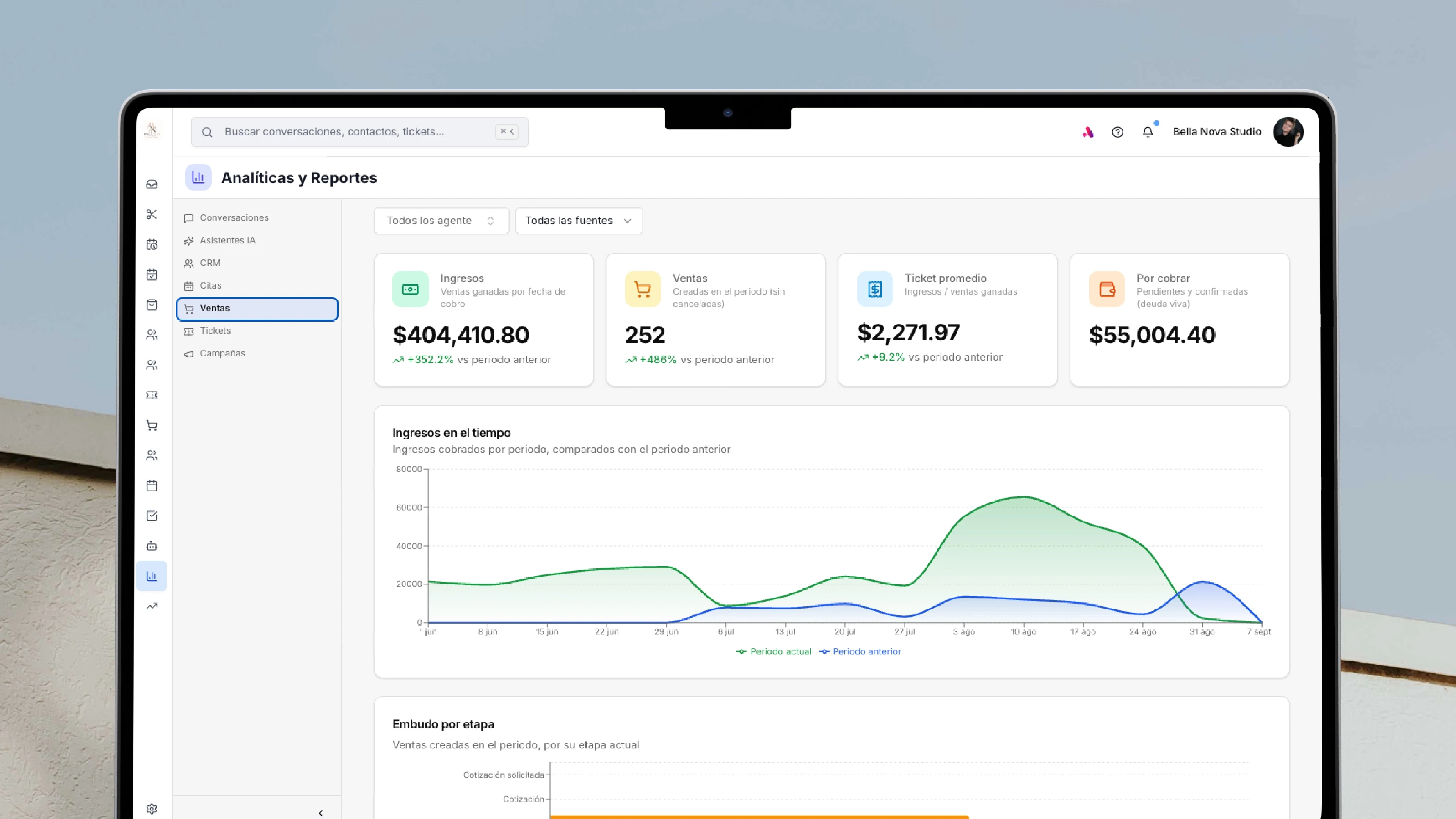Click the Cotización solicitada funnel label
The width and height of the screenshot is (1456, 819).
504,775
